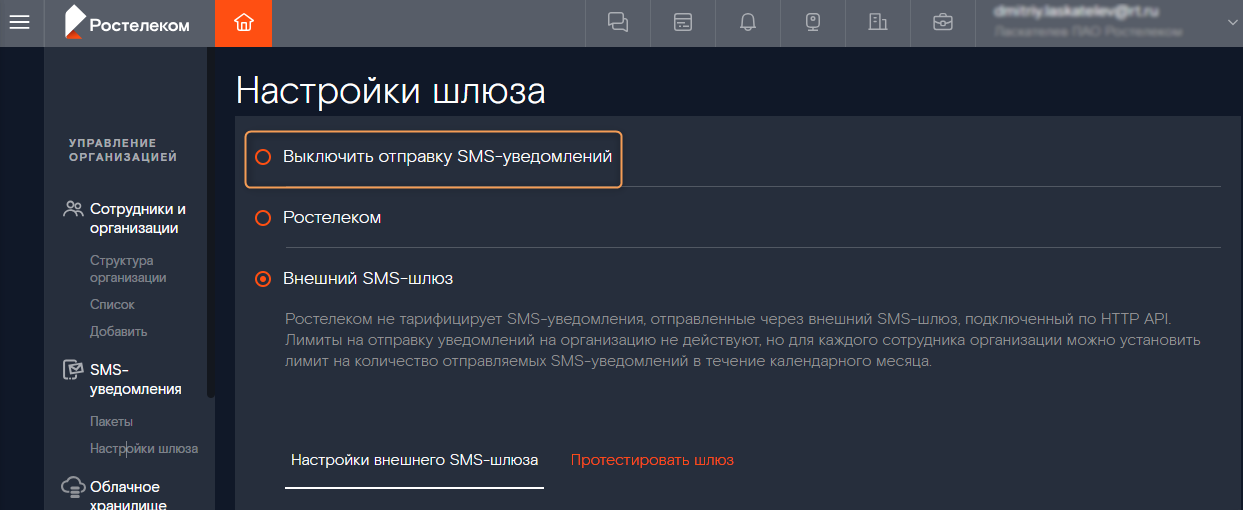Open the organization building icon
This screenshot has height=510, width=1243.
click(x=878, y=23)
